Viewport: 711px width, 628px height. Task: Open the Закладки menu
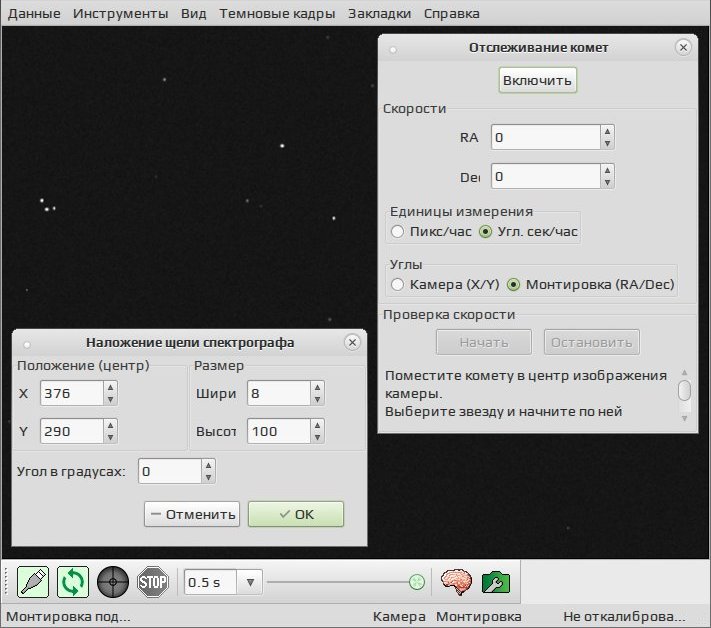[x=380, y=14]
